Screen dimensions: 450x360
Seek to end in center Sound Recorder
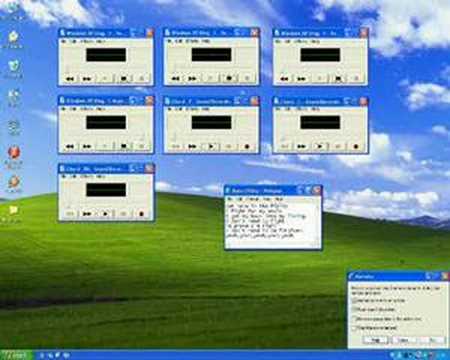(193, 146)
